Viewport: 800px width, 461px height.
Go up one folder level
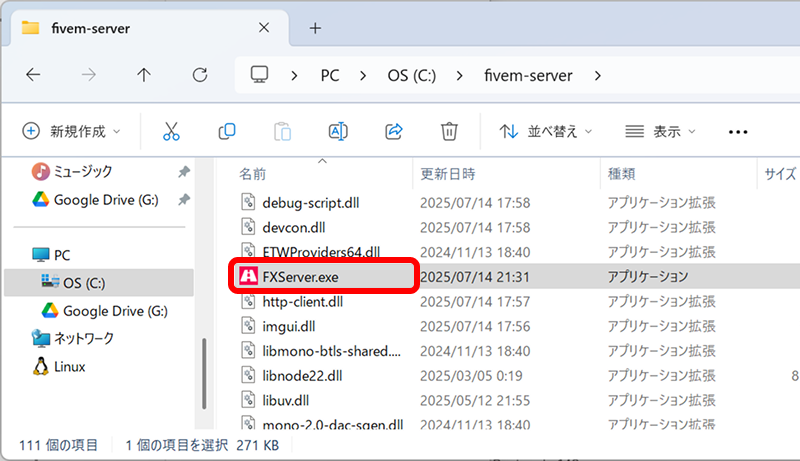pyautogui.click(x=144, y=75)
